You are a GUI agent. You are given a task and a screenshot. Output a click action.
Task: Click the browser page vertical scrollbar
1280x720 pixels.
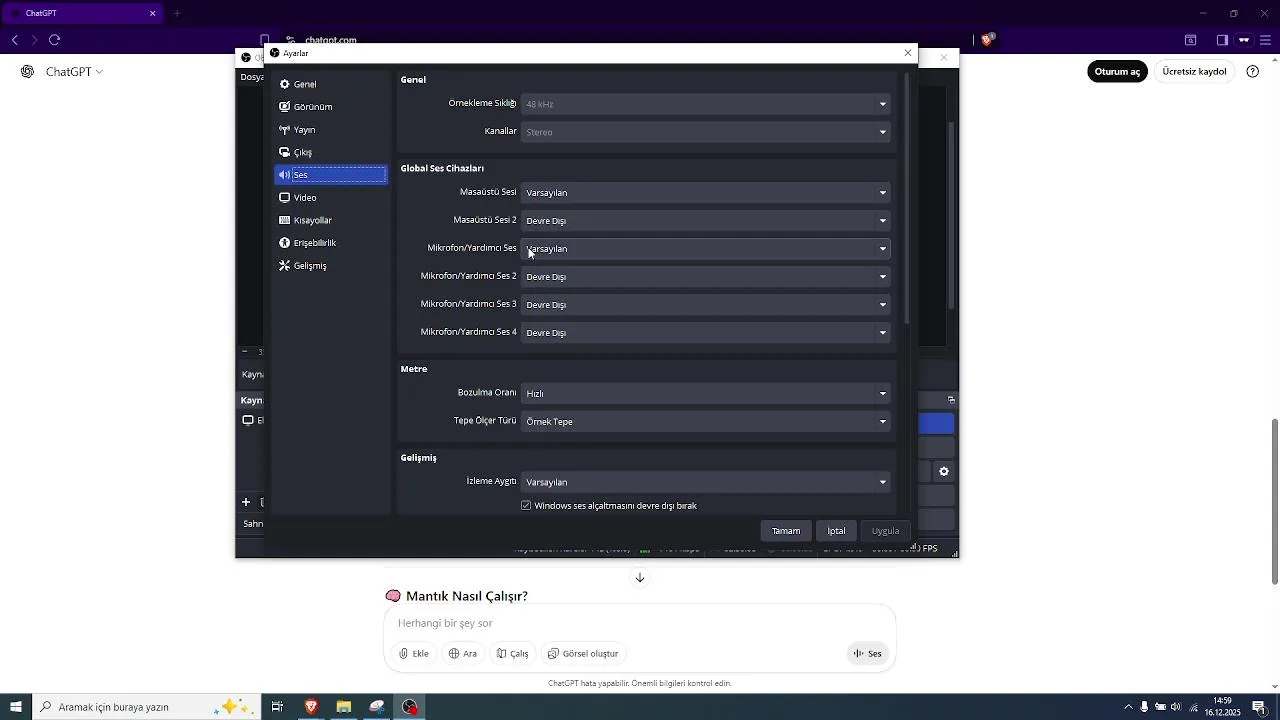[1274, 502]
